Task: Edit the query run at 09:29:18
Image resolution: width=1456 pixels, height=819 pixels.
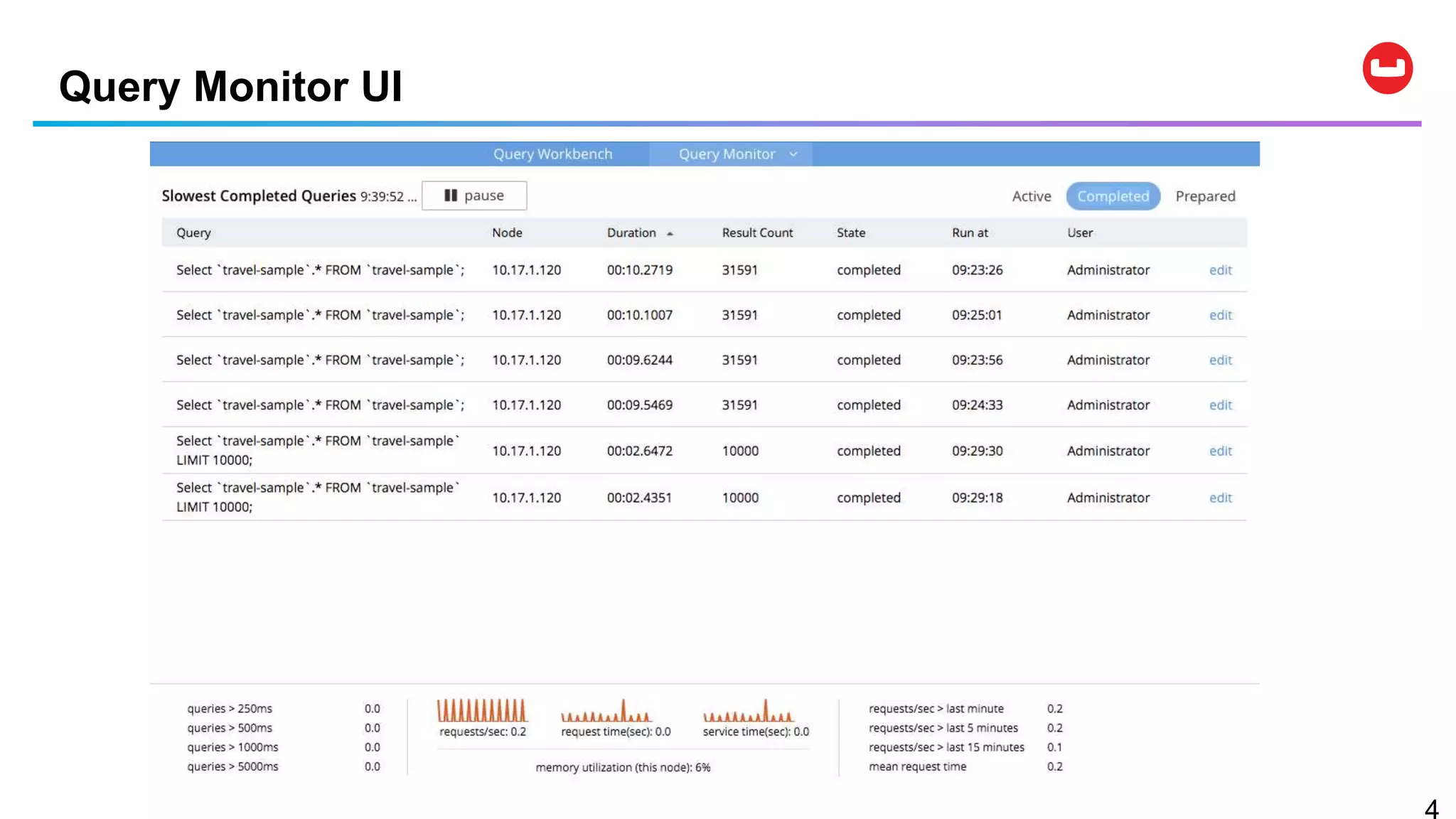Action: coord(1220,498)
